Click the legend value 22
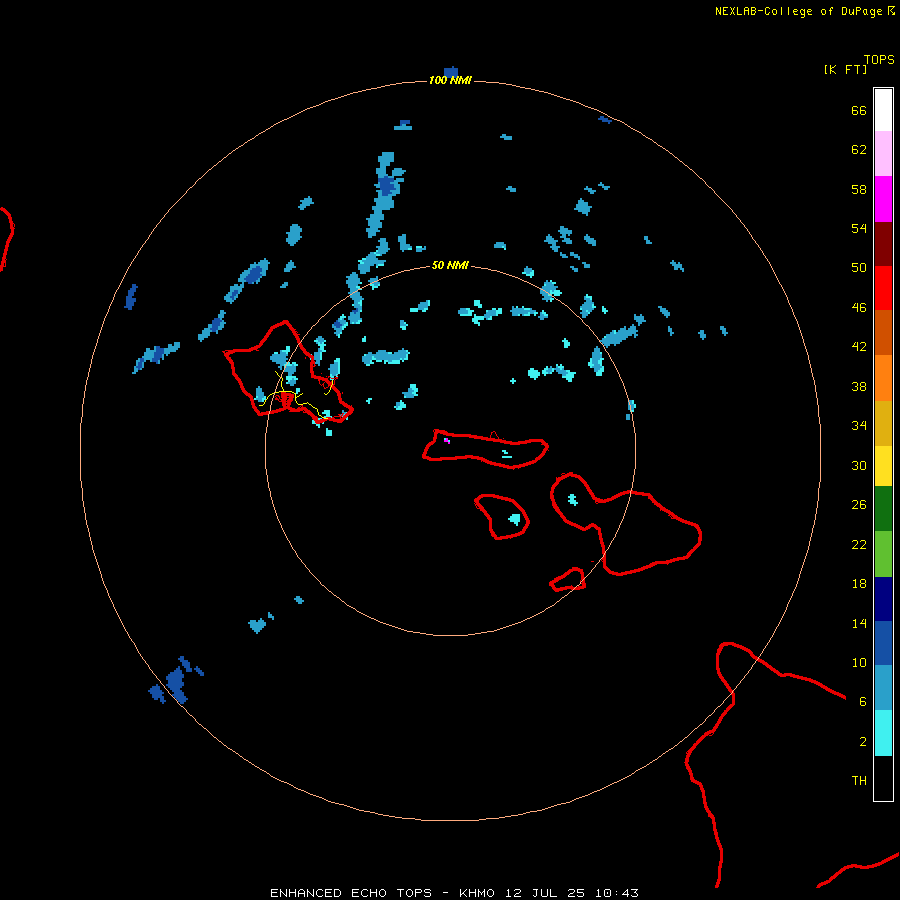 (x=859, y=544)
